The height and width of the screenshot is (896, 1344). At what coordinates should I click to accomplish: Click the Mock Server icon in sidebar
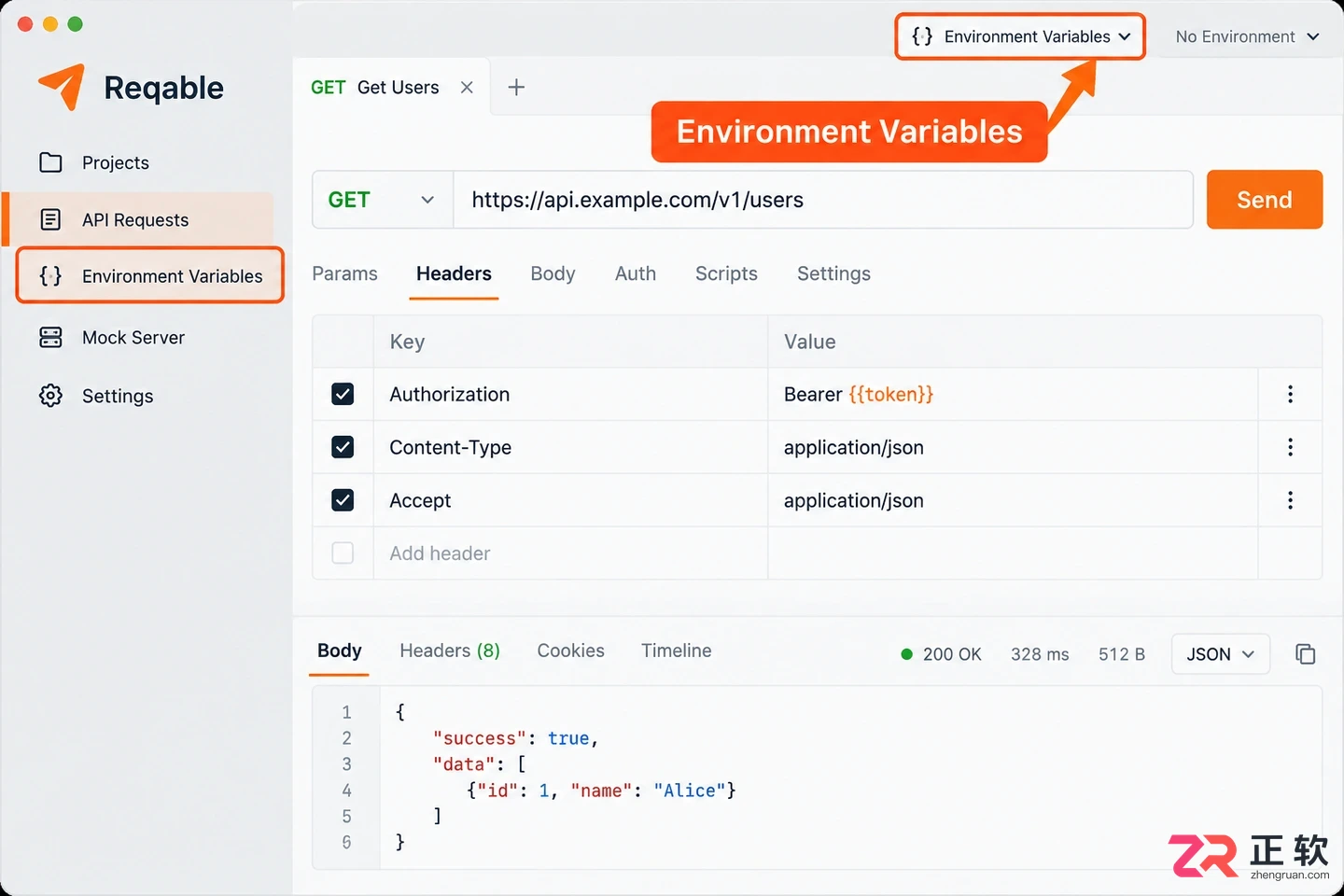[50, 337]
